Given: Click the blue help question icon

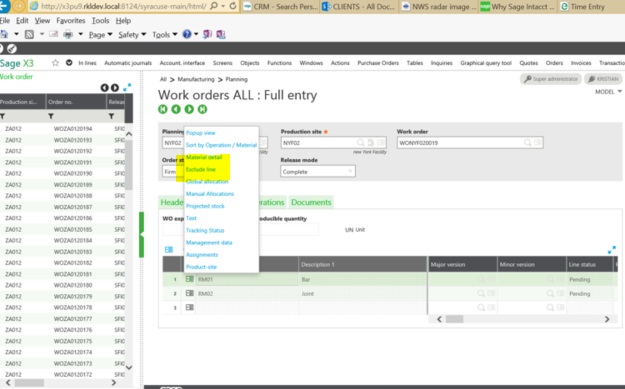Looking at the screenshot, I should point(187,34).
